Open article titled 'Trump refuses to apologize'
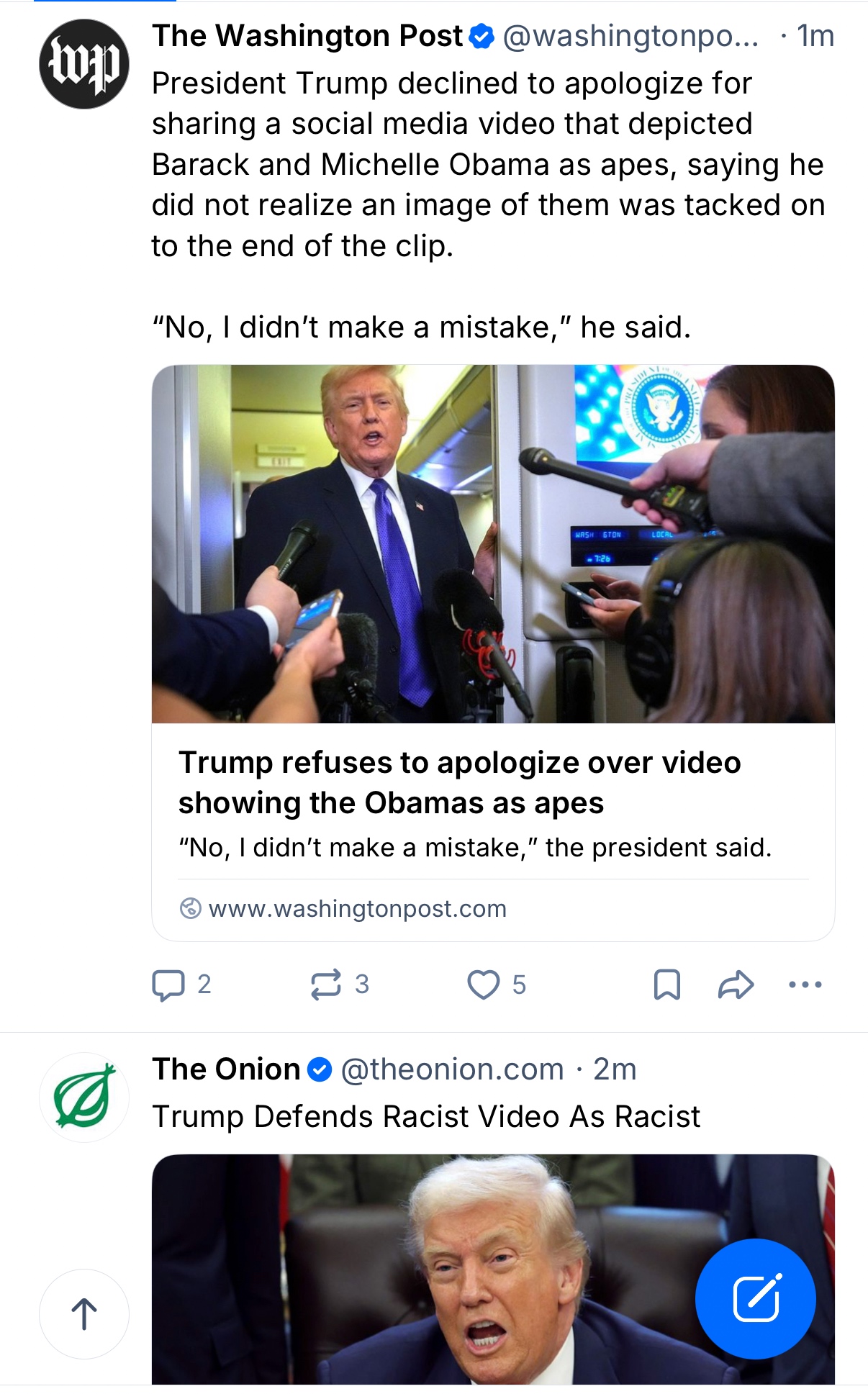The width and height of the screenshot is (868, 1394). coord(459,782)
